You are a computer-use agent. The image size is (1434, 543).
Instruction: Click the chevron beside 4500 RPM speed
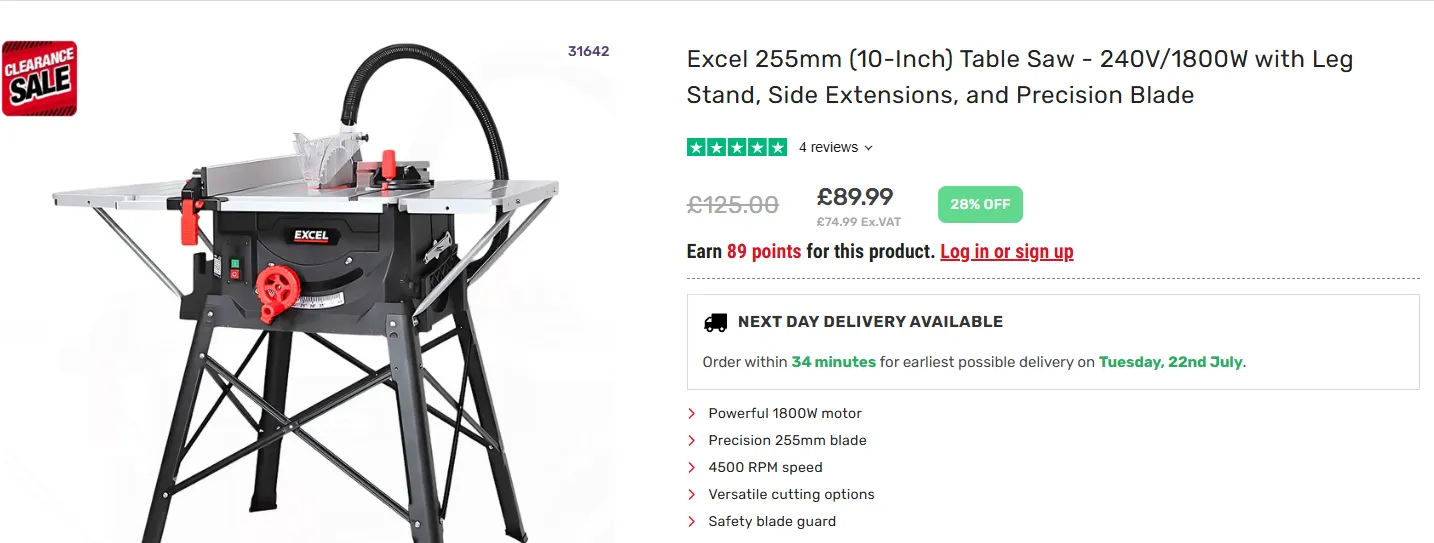692,467
